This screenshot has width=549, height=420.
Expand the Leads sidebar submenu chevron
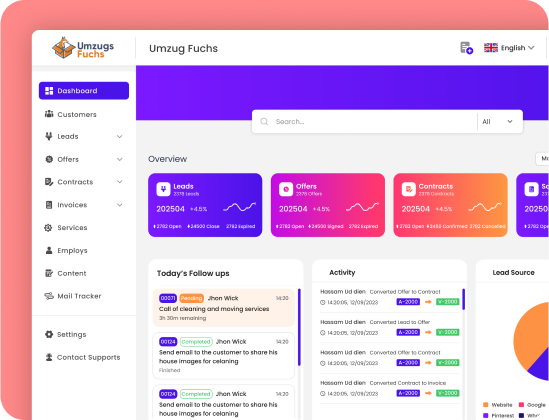[x=120, y=136]
